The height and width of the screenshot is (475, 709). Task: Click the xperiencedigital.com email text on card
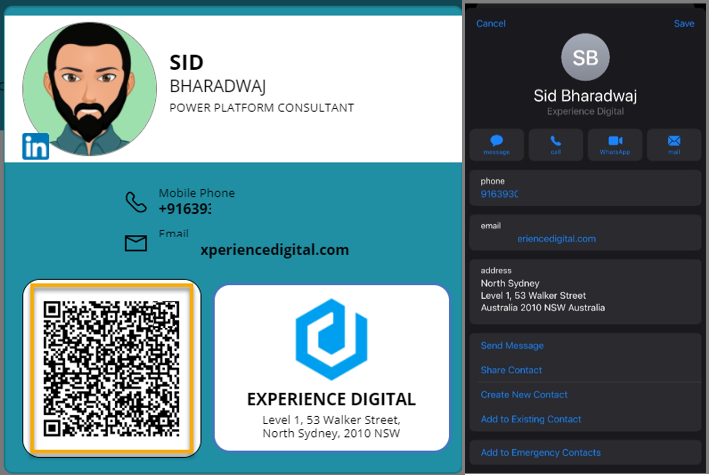[274, 250]
